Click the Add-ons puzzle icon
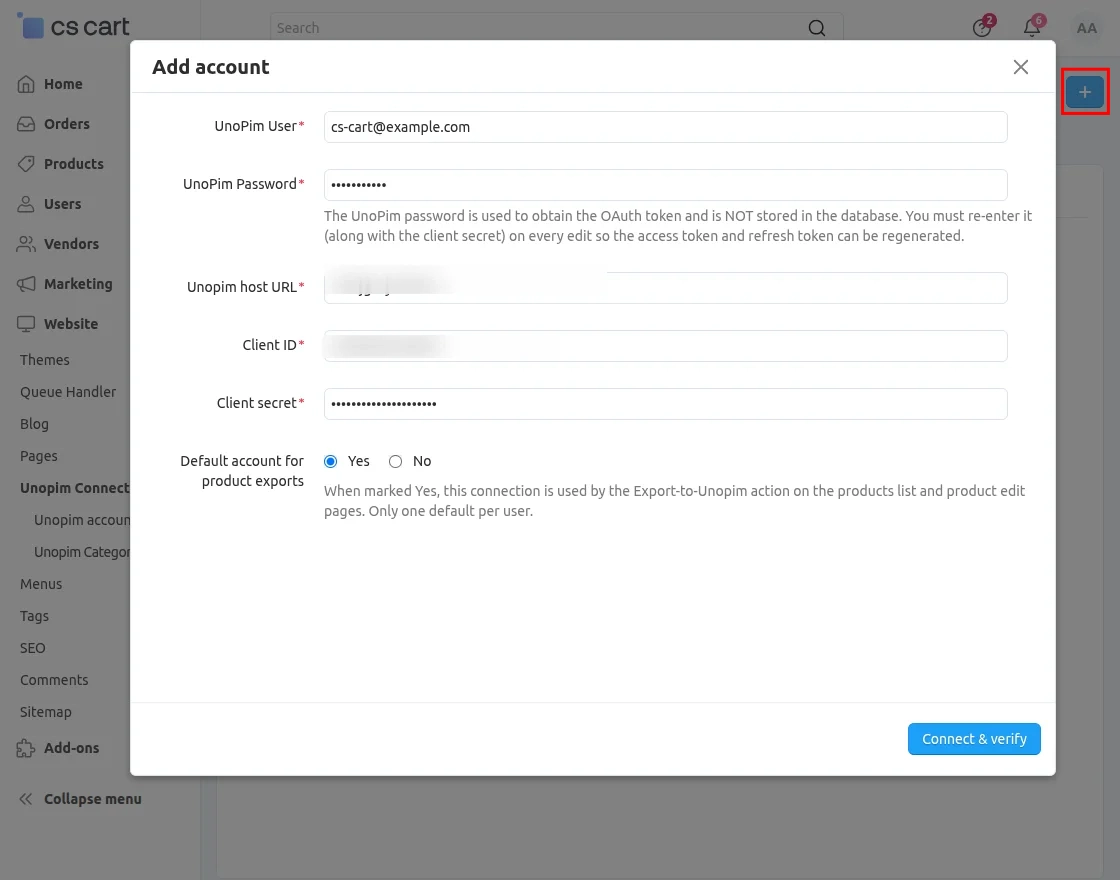 [x=26, y=749]
